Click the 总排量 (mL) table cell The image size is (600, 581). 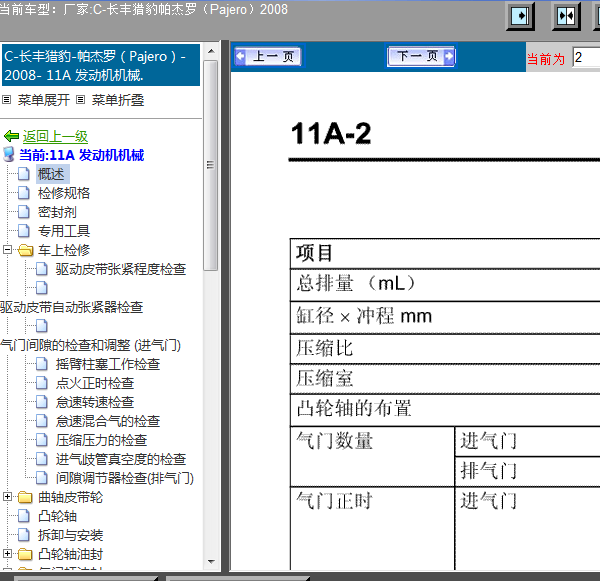pyautogui.click(x=445, y=285)
